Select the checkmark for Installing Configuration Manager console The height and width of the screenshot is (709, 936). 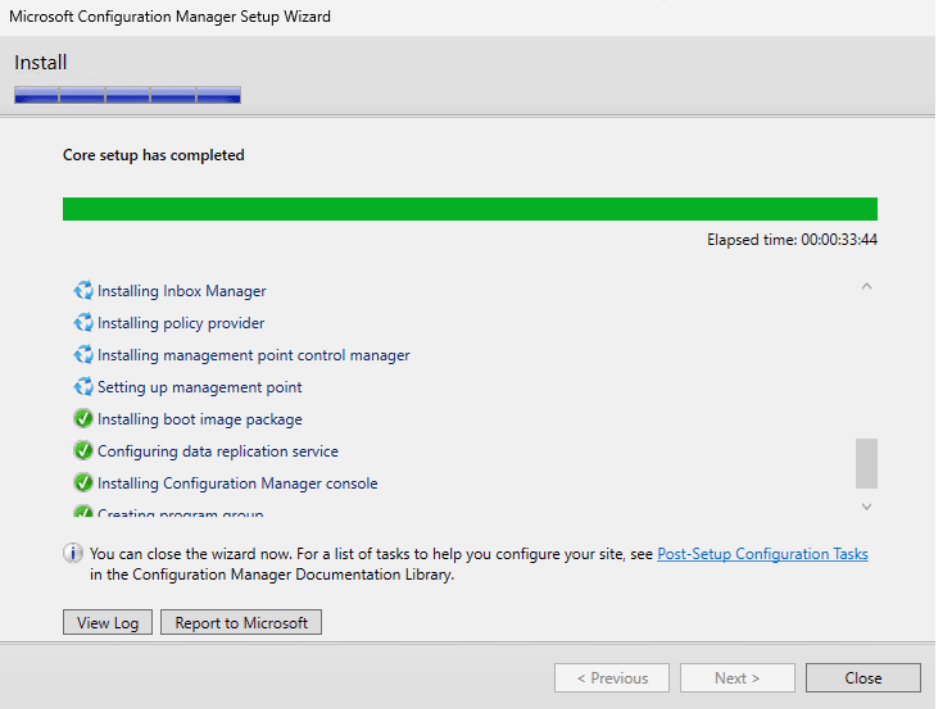point(85,482)
